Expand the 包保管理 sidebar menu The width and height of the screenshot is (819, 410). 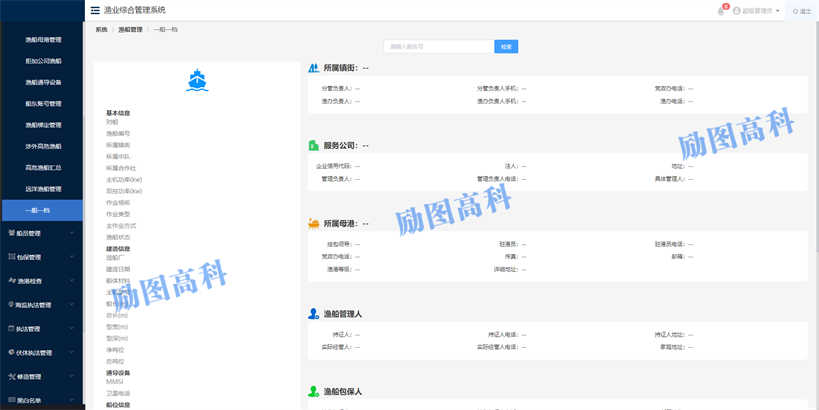point(42,257)
